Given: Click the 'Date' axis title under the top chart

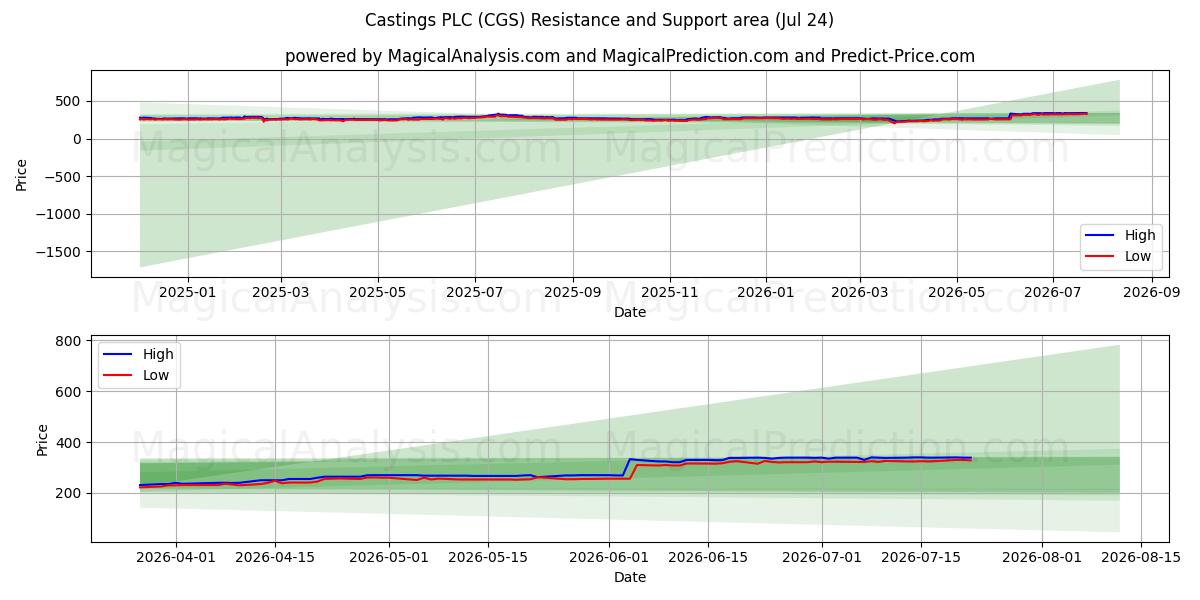Looking at the screenshot, I should coord(630,312).
